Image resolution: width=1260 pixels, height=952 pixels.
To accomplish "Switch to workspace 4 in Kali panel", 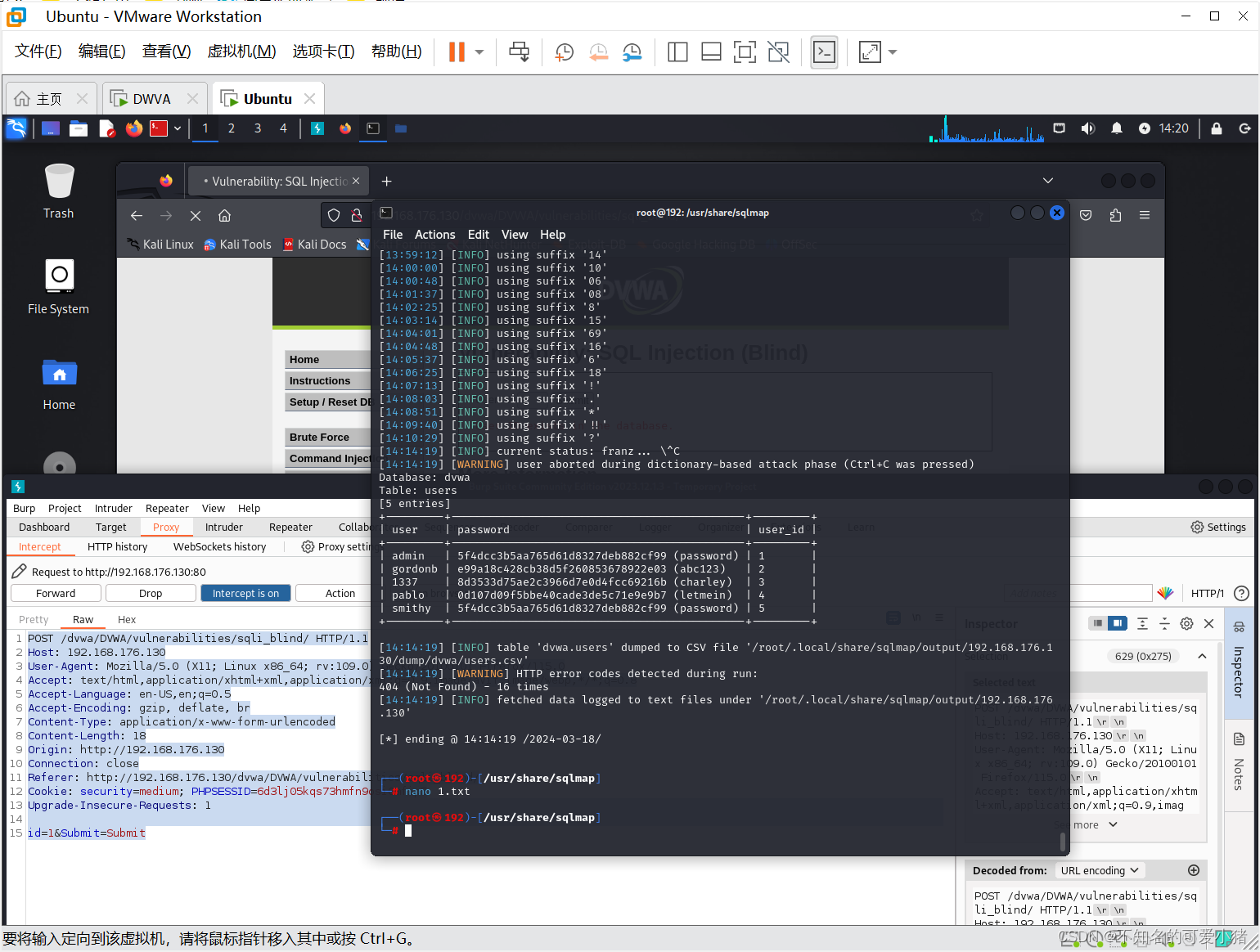I will [284, 128].
